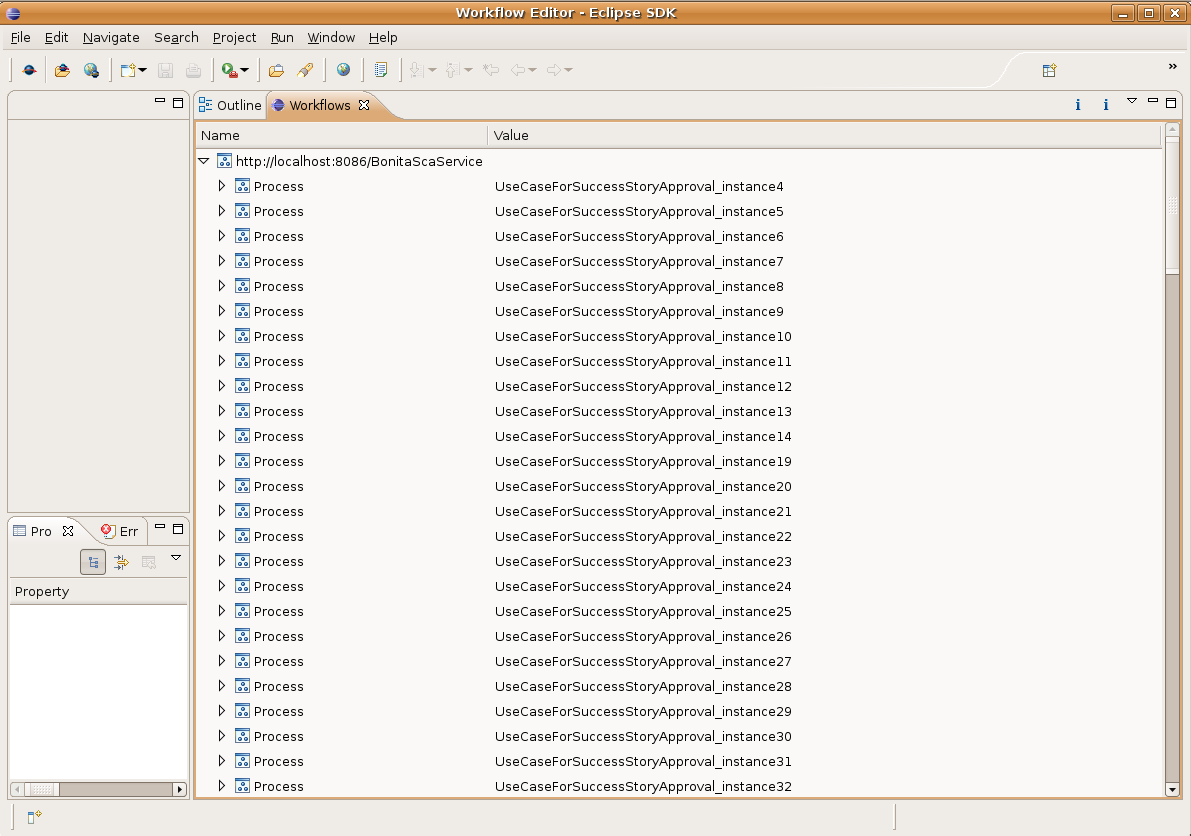Click the Open Perspective icon
The height and width of the screenshot is (836, 1191).
[1049, 71]
